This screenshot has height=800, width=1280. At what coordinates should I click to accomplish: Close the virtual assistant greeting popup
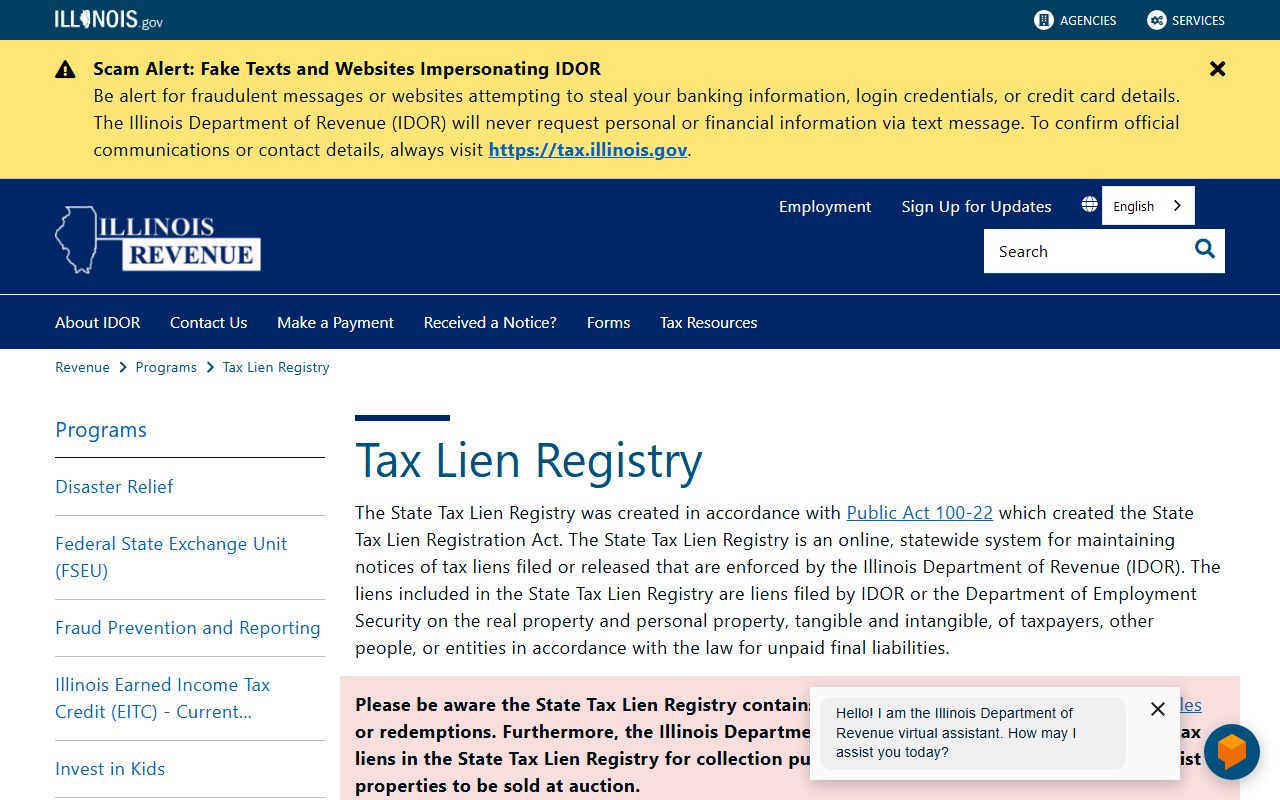click(x=1158, y=709)
